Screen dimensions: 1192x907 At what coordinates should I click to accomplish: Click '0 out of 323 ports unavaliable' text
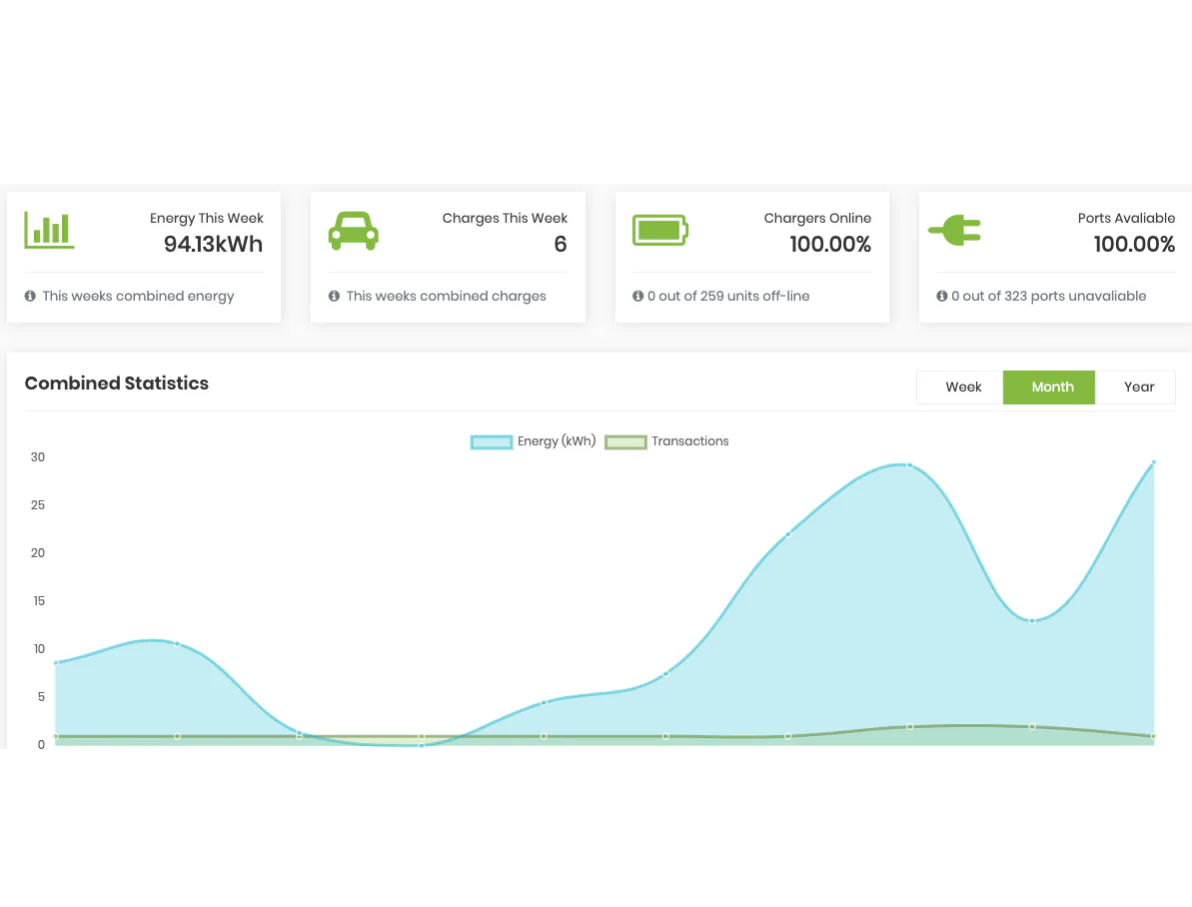coord(1048,296)
